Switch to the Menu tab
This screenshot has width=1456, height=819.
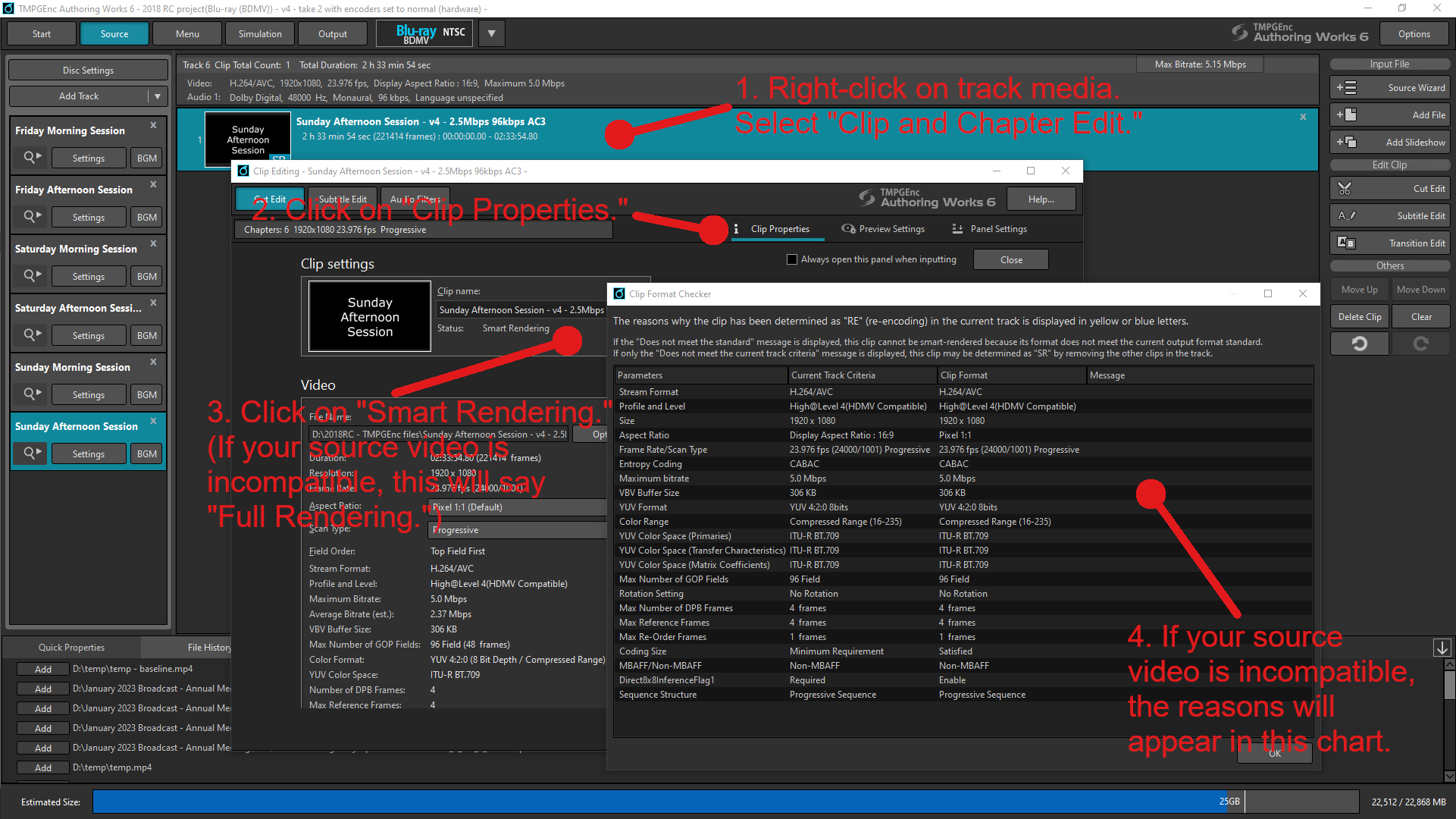point(187,33)
